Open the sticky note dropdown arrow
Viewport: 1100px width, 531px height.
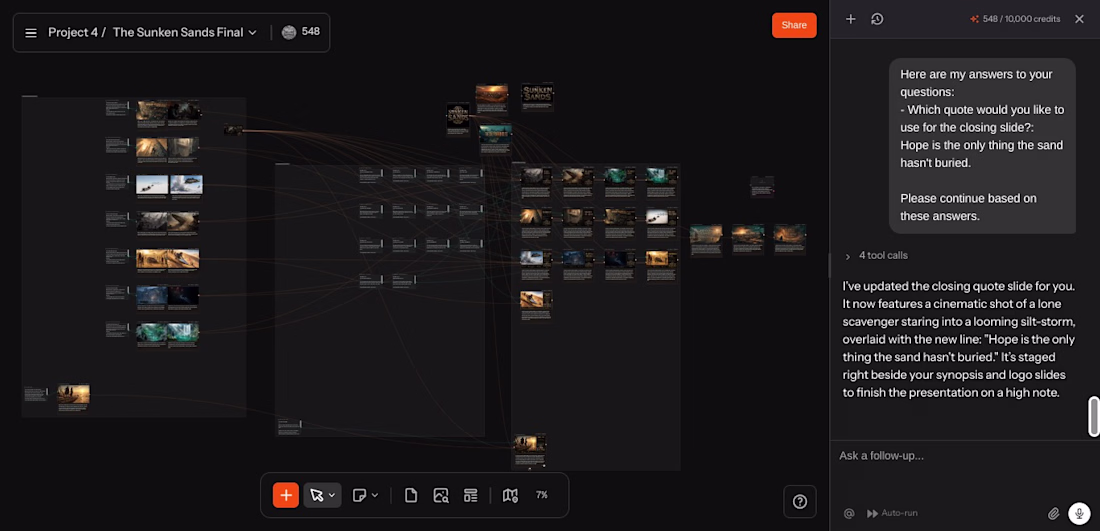tap(375, 495)
